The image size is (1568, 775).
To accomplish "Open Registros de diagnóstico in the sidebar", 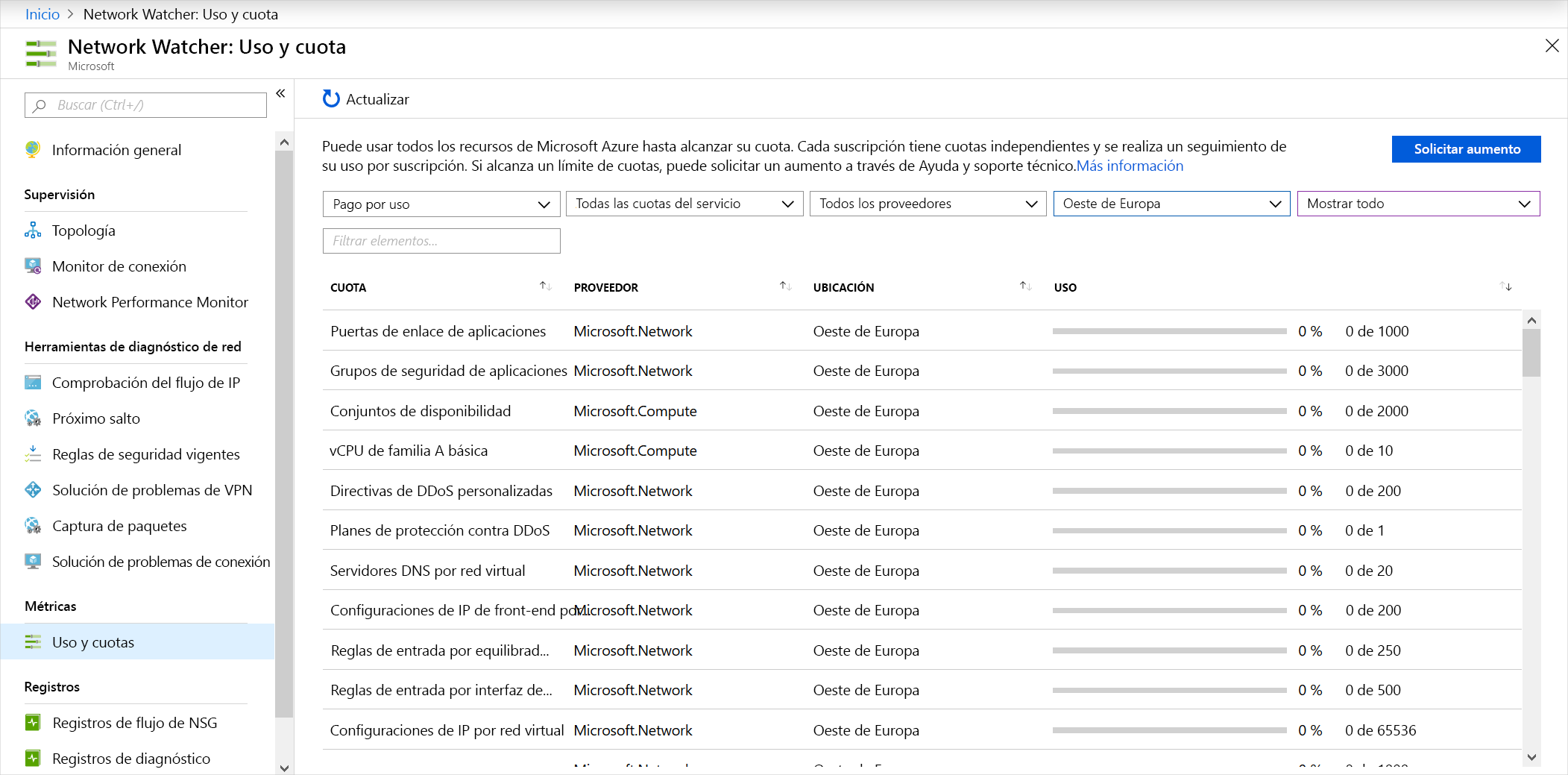I will 131,759.
